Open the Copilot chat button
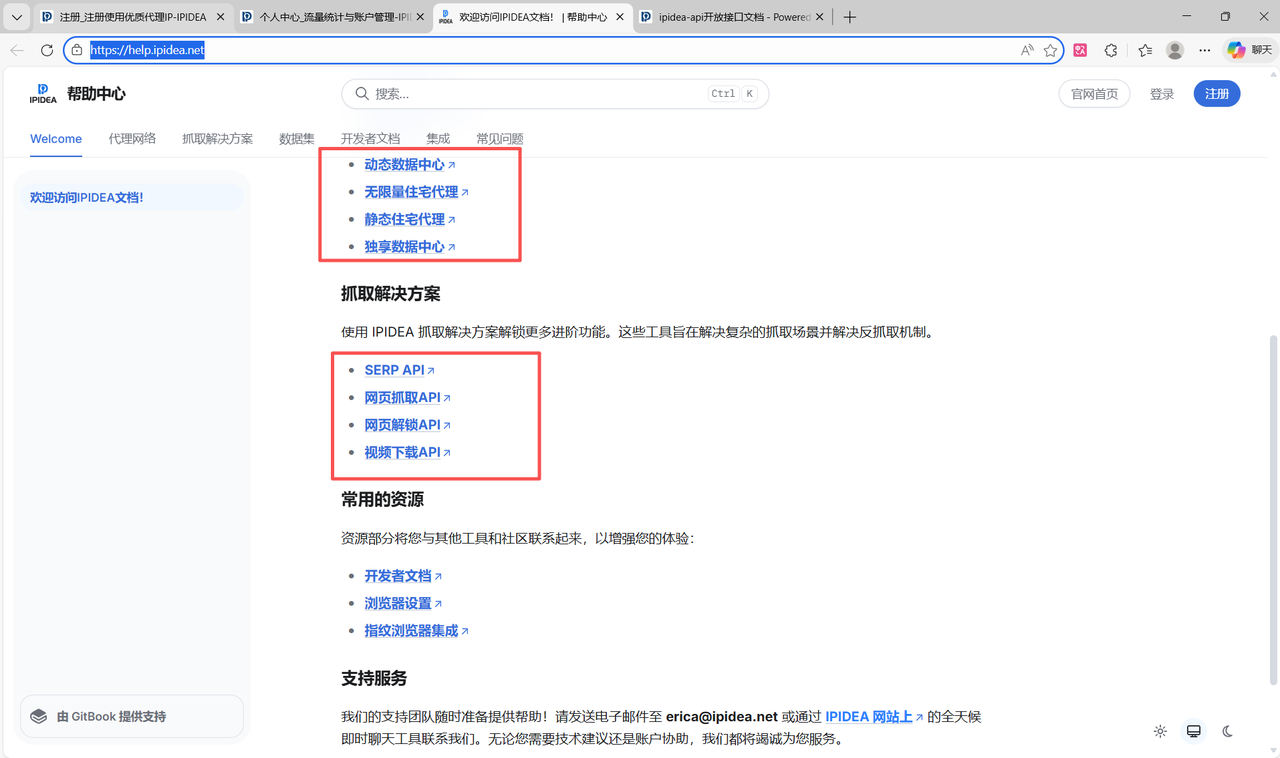 click(x=1250, y=50)
